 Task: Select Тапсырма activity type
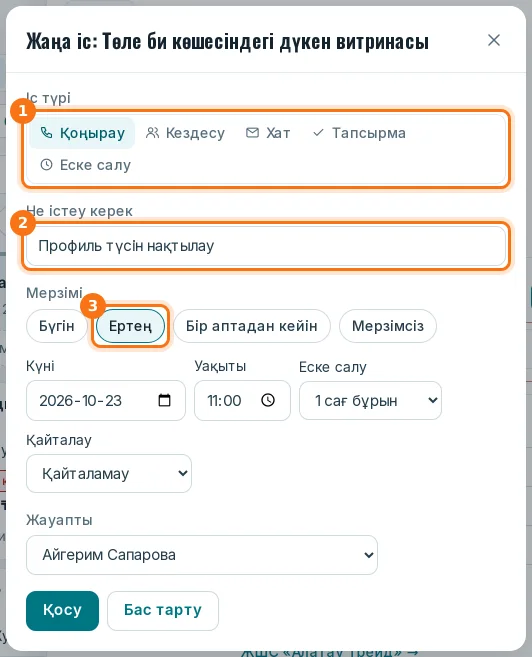[359, 133]
